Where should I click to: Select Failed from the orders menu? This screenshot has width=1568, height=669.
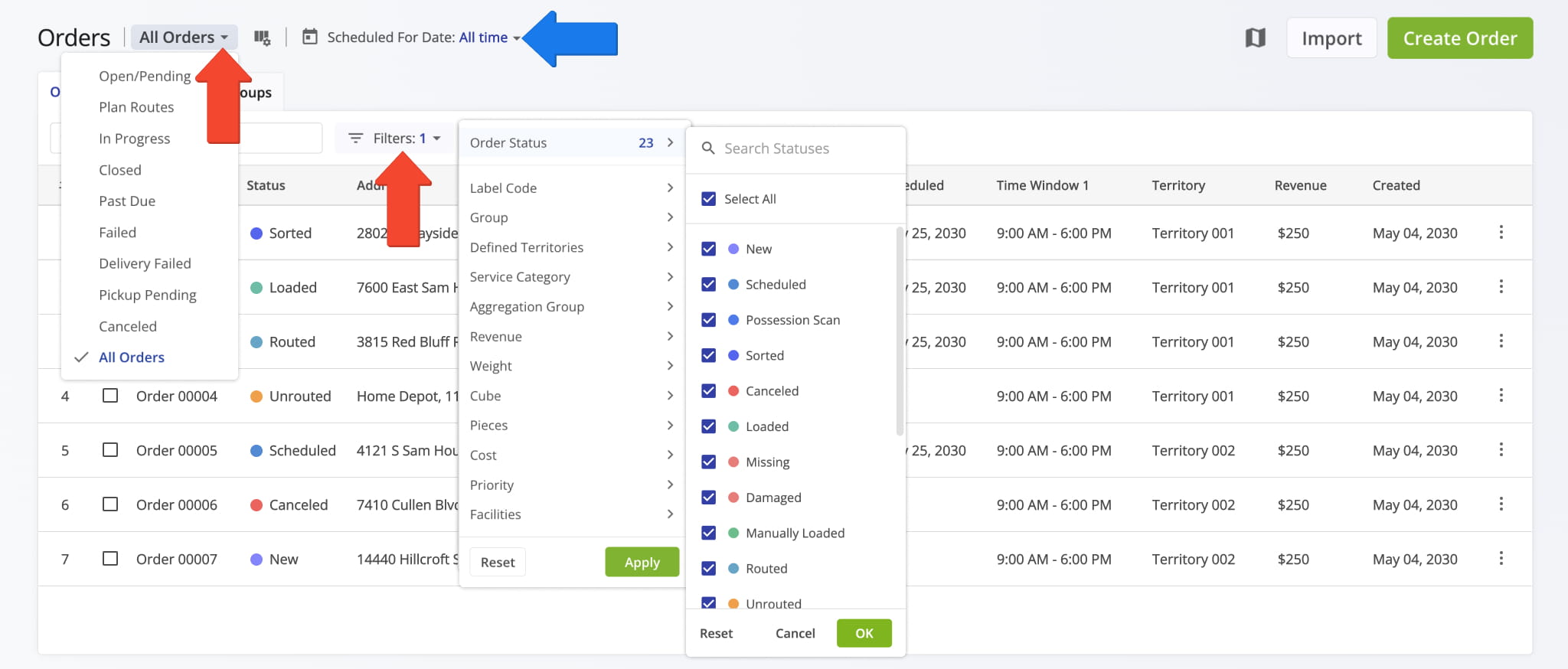118,233
